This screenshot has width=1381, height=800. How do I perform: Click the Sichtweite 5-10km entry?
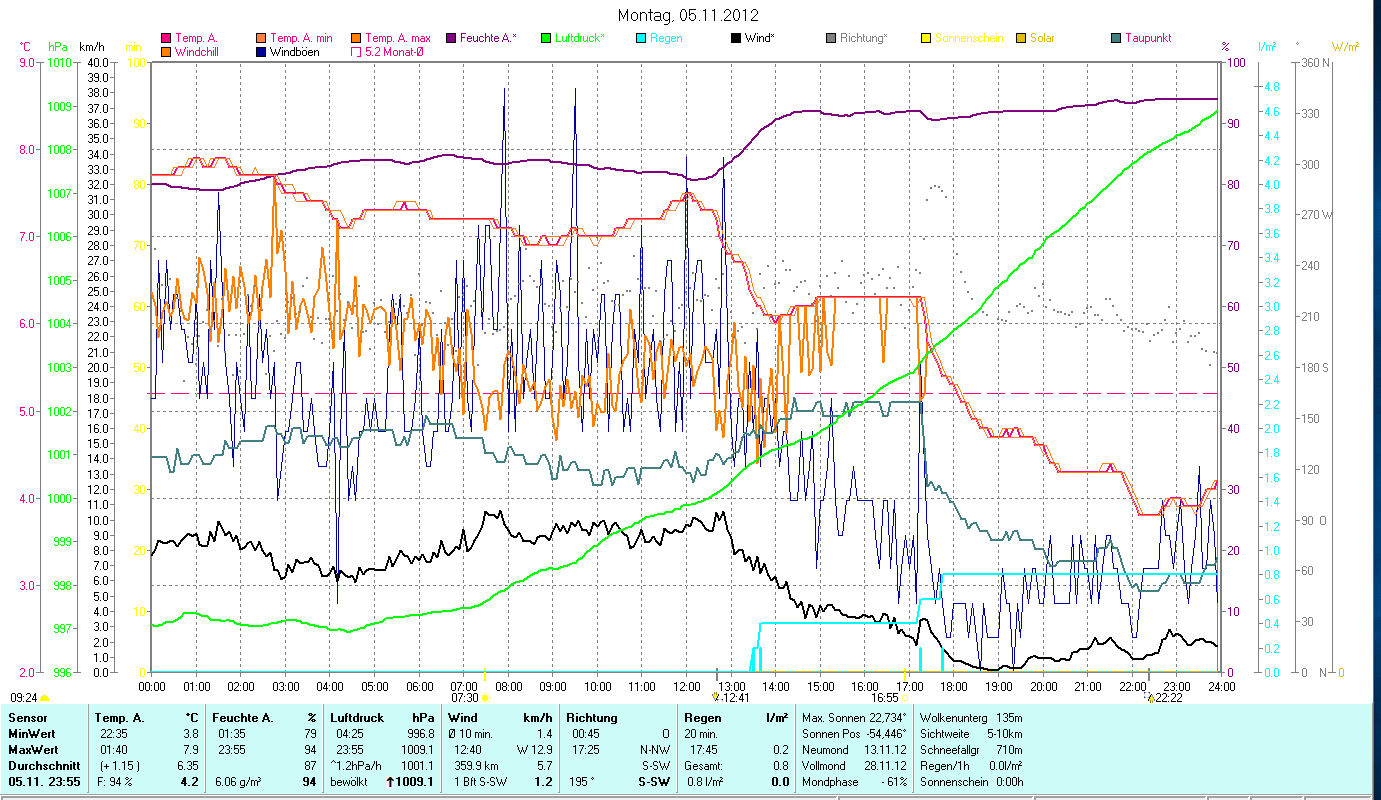point(970,734)
